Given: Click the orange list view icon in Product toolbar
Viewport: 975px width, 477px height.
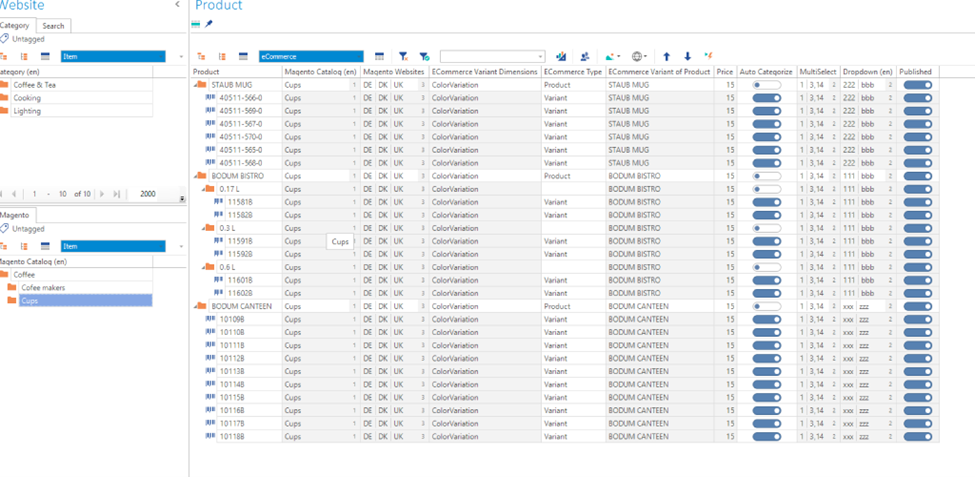Looking at the screenshot, I should pos(223,56).
